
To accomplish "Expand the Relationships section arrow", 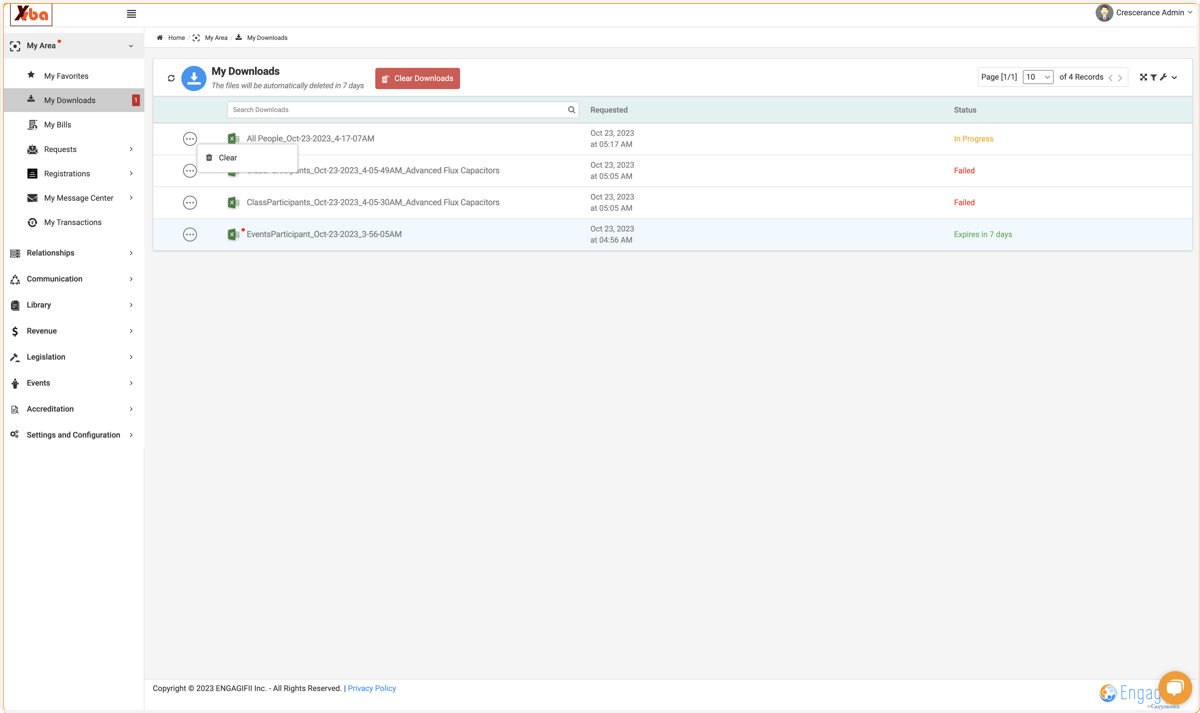I will [x=131, y=253].
